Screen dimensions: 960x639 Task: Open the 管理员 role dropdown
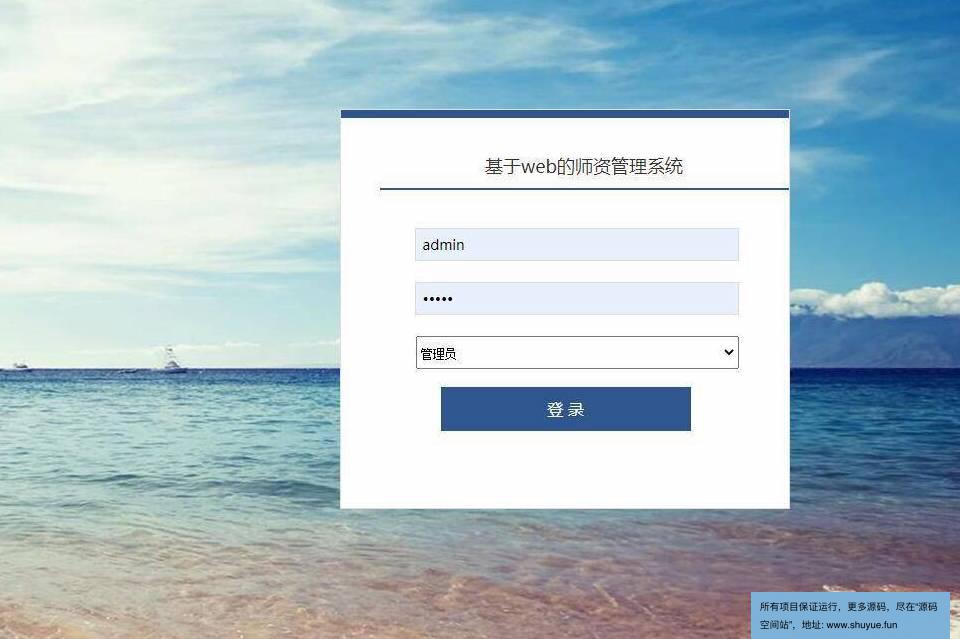pos(577,353)
